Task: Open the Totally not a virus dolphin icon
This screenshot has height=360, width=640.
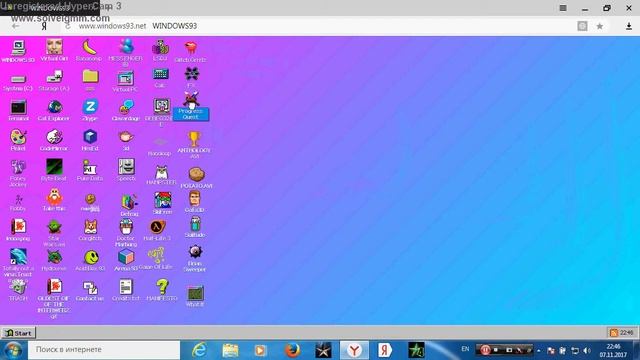Action: pyautogui.click(x=18, y=256)
